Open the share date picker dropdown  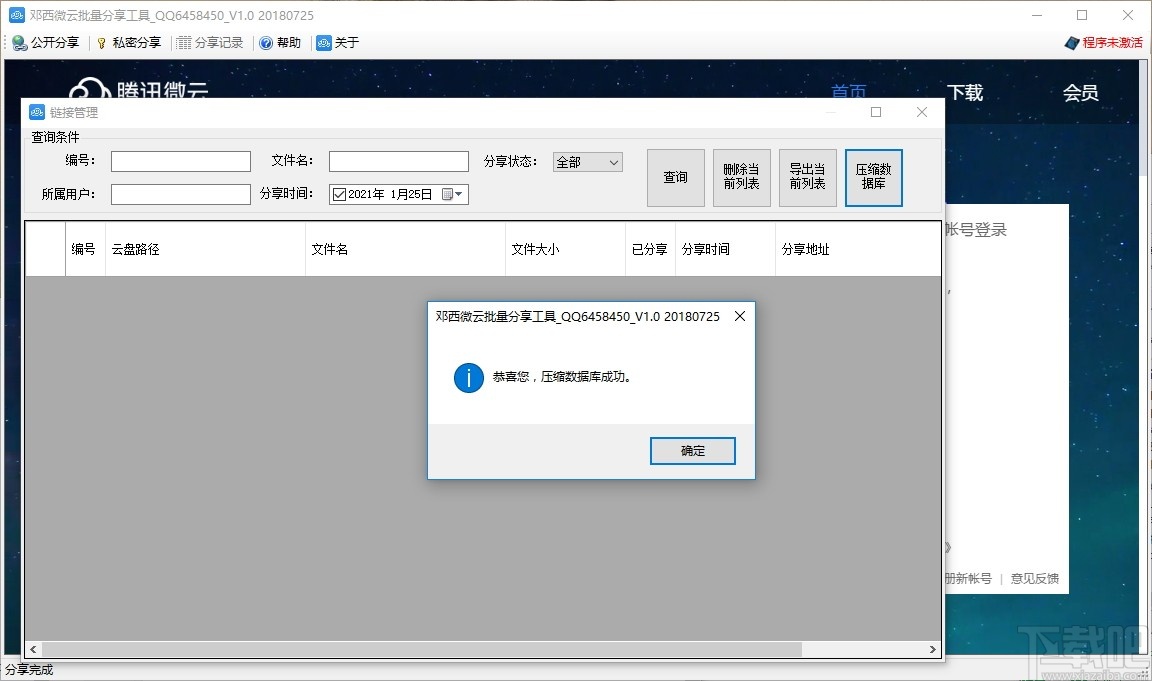[x=457, y=194]
